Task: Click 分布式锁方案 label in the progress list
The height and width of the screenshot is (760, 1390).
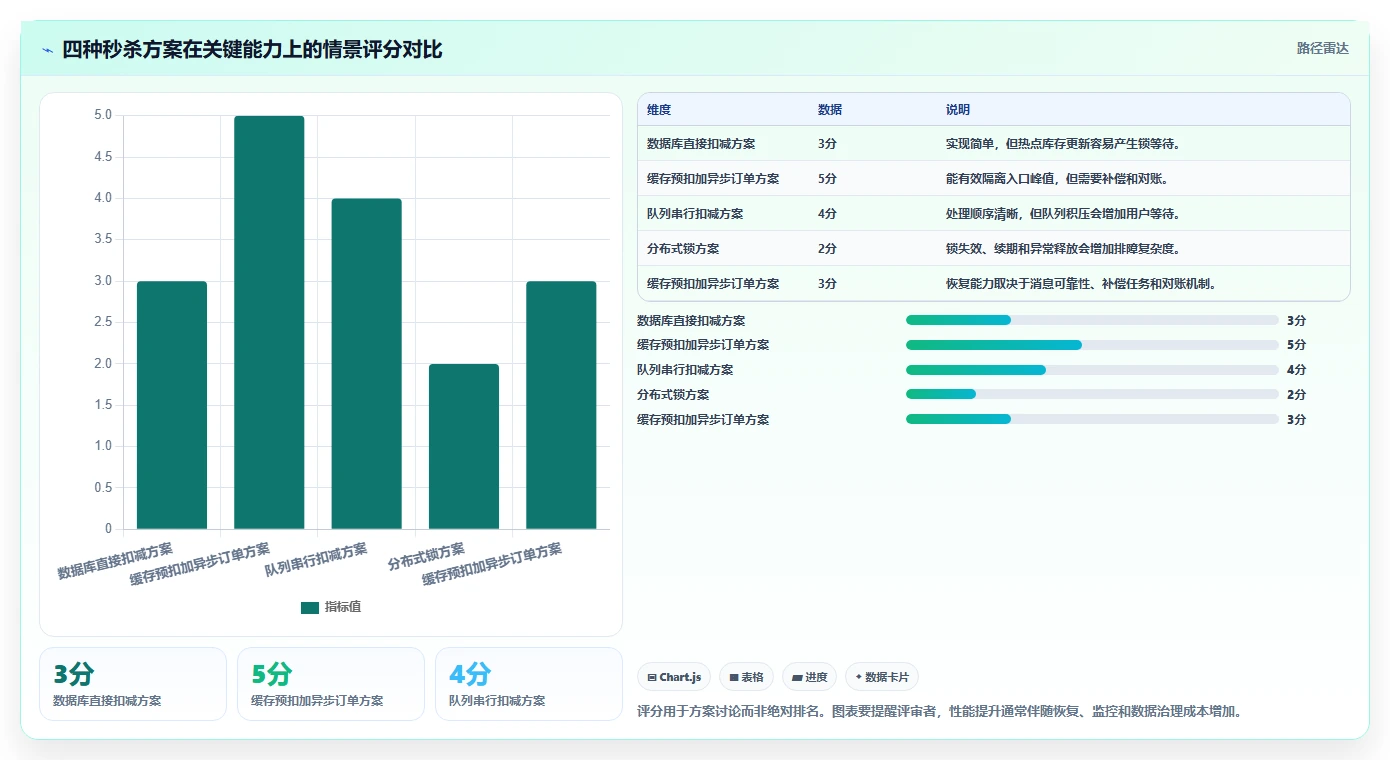Action: point(673,395)
